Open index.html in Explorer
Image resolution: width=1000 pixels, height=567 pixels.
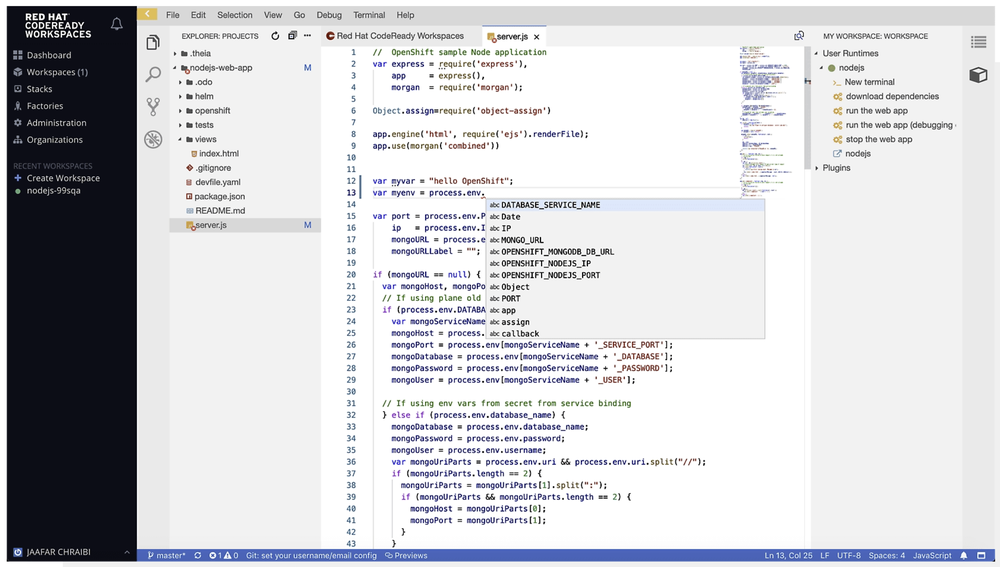pos(218,154)
